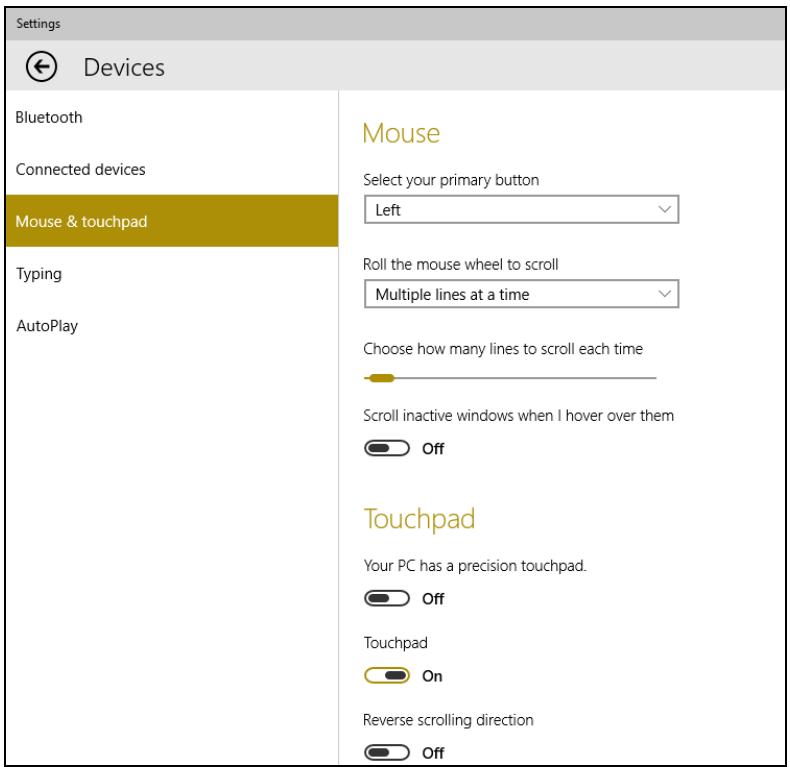This screenshot has height=767, width=790.
Task: Switch to AutoPlay settings
Action: [x=47, y=326]
